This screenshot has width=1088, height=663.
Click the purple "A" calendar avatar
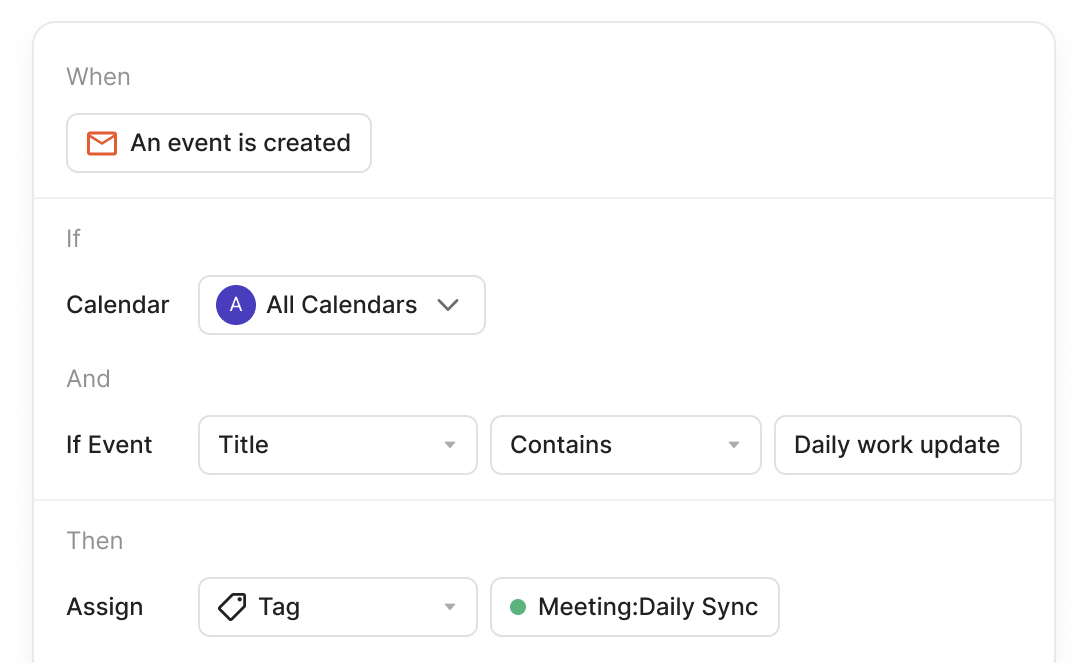tap(235, 305)
